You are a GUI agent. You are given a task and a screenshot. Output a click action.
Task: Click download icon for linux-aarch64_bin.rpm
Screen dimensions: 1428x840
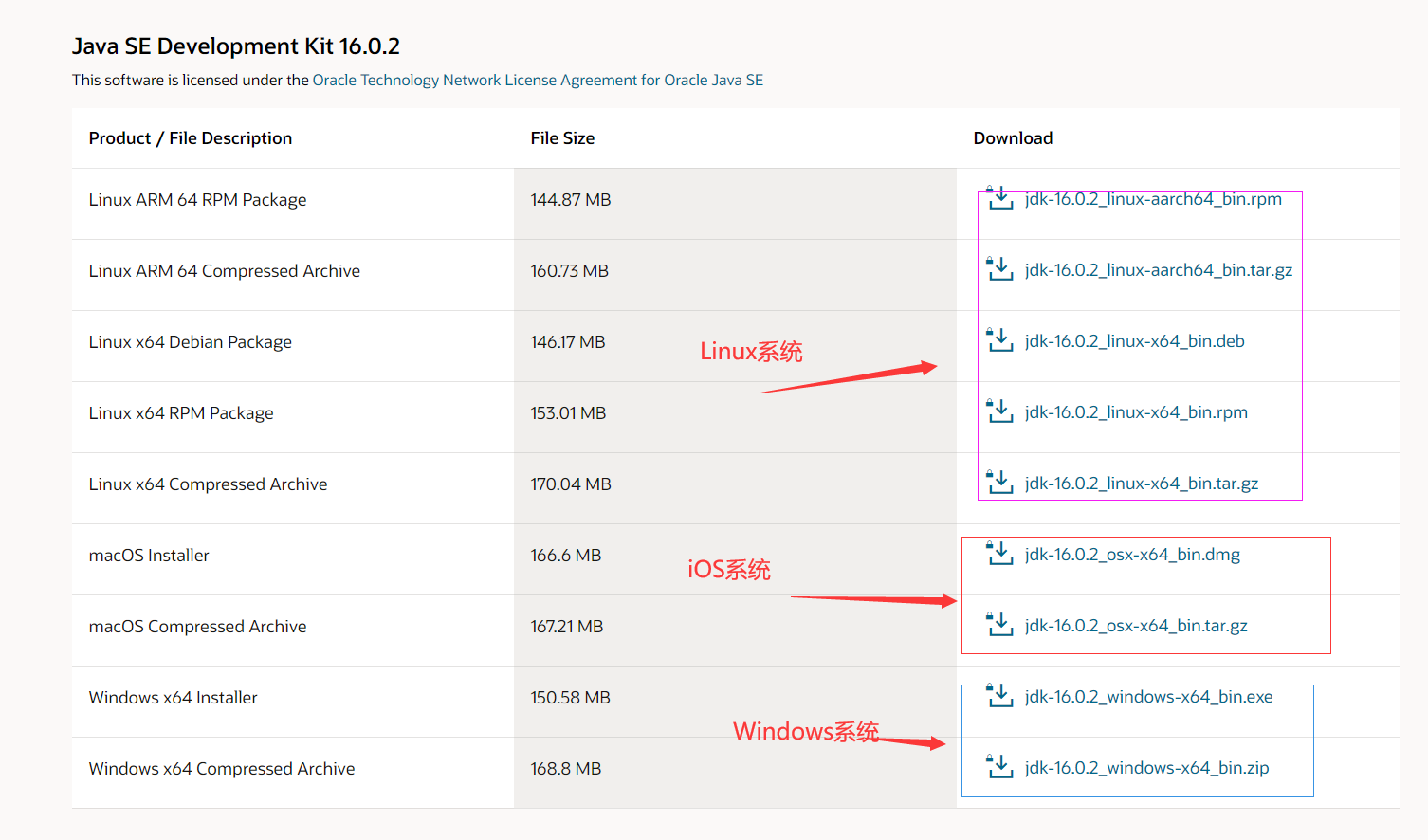click(x=999, y=198)
